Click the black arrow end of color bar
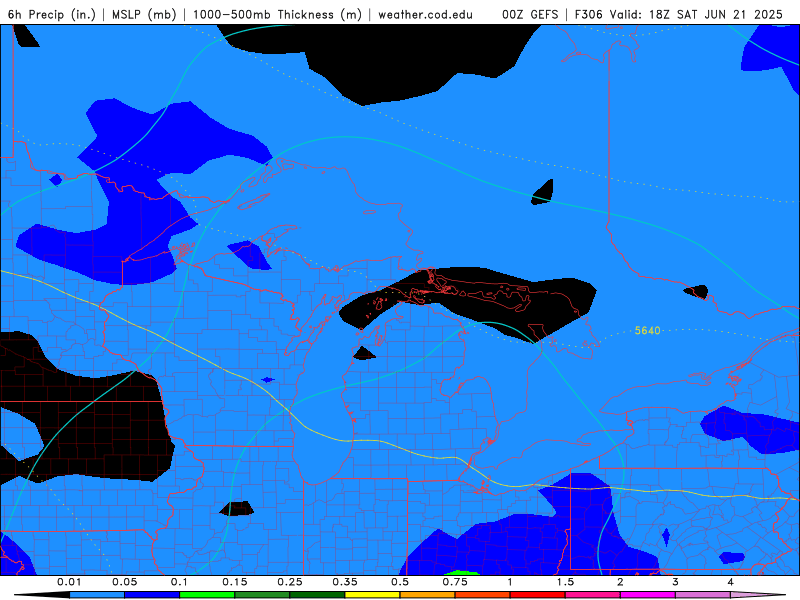800x600 pixels. (x=42, y=595)
